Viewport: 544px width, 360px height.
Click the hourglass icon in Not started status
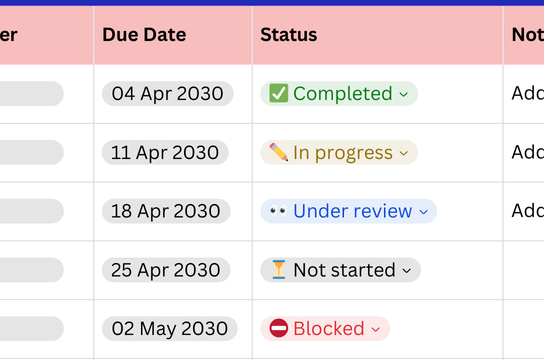pyautogui.click(x=279, y=269)
